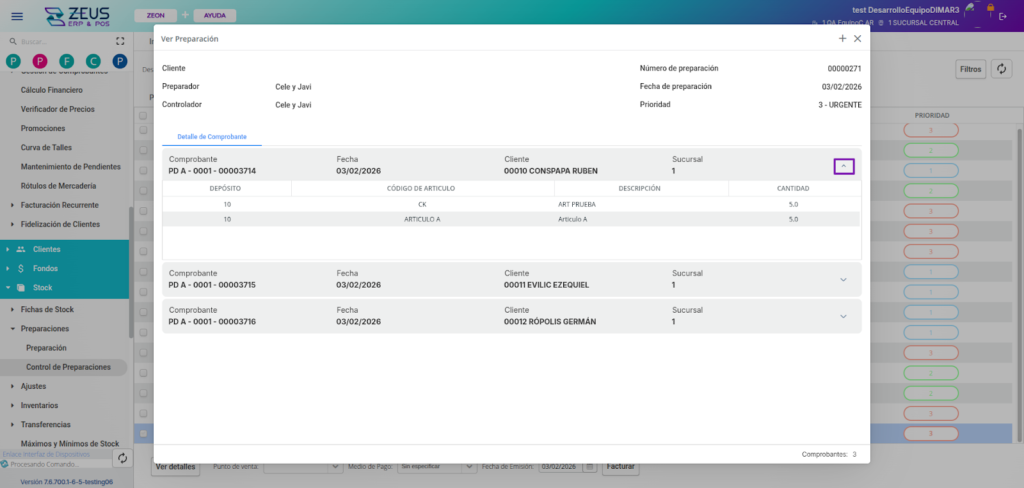Click the refresh icon next to Filtros
The height and width of the screenshot is (488, 1024).
[x=1003, y=69]
